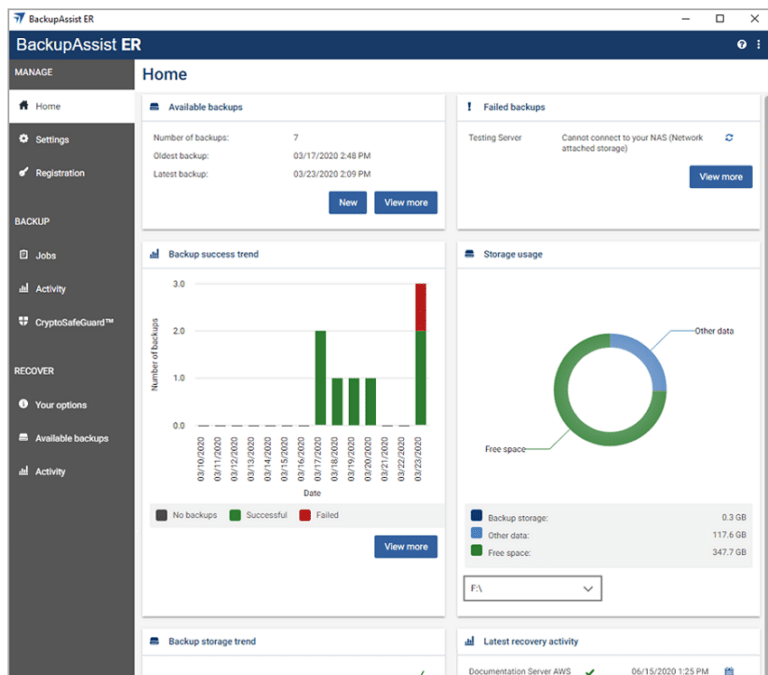Click the Number of backups value 7
This screenshot has width=768, height=675.
pyautogui.click(x=295, y=138)
